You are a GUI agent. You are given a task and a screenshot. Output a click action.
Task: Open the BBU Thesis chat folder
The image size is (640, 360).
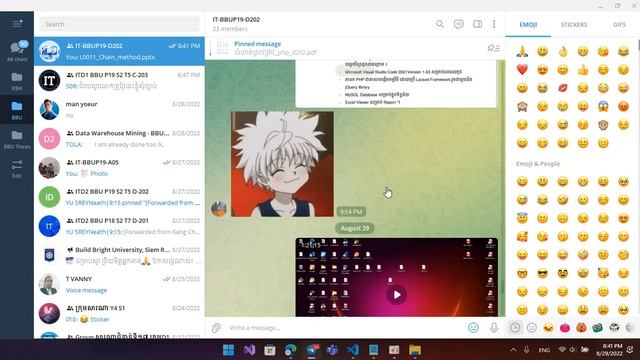(x=17, y=139)
